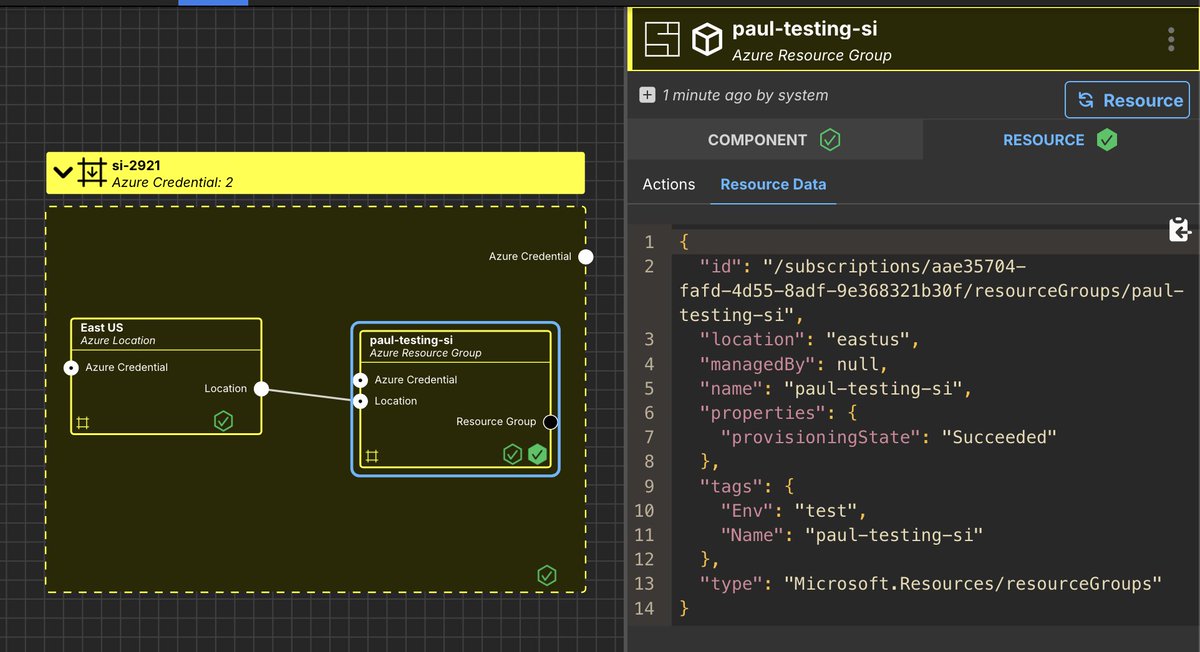The width and height of the screenshot is (1200, 652).
Task: Click paul-testing-si node's filled resource check icon
Action: 538,455
